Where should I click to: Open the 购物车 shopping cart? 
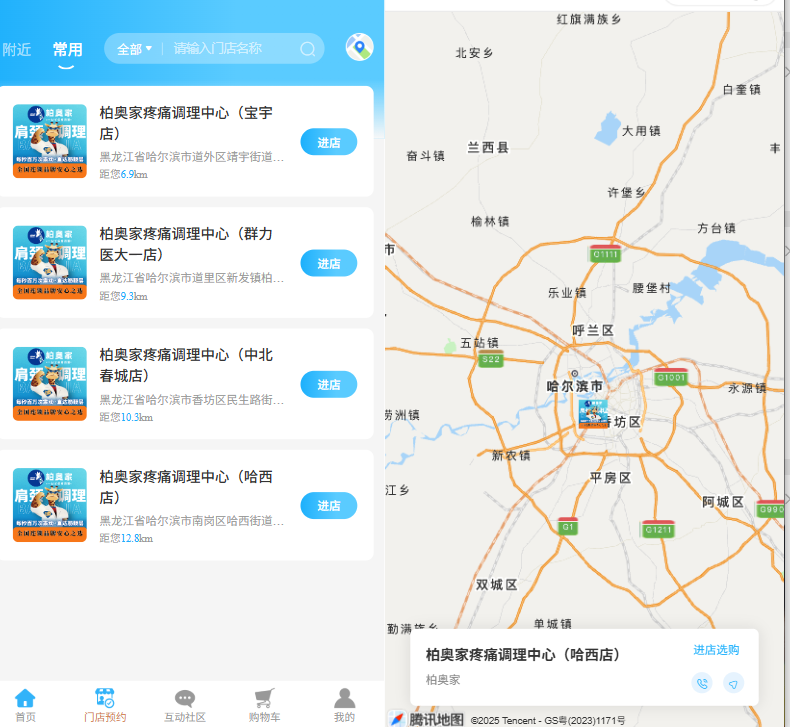pyautogui.click(x=264, y=704)
